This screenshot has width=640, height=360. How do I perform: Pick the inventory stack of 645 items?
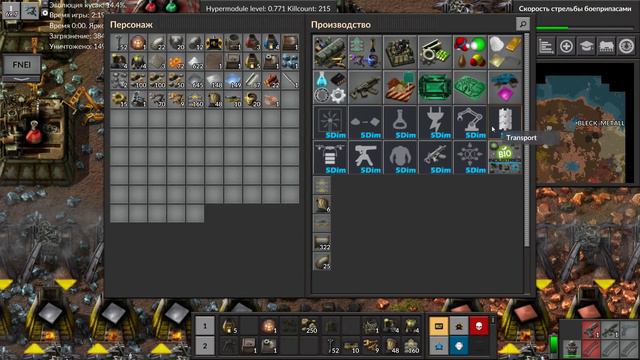click(195, 80)
